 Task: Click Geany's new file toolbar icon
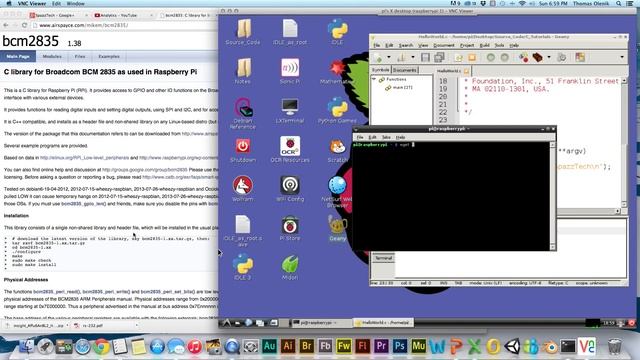tap(378, 57)
